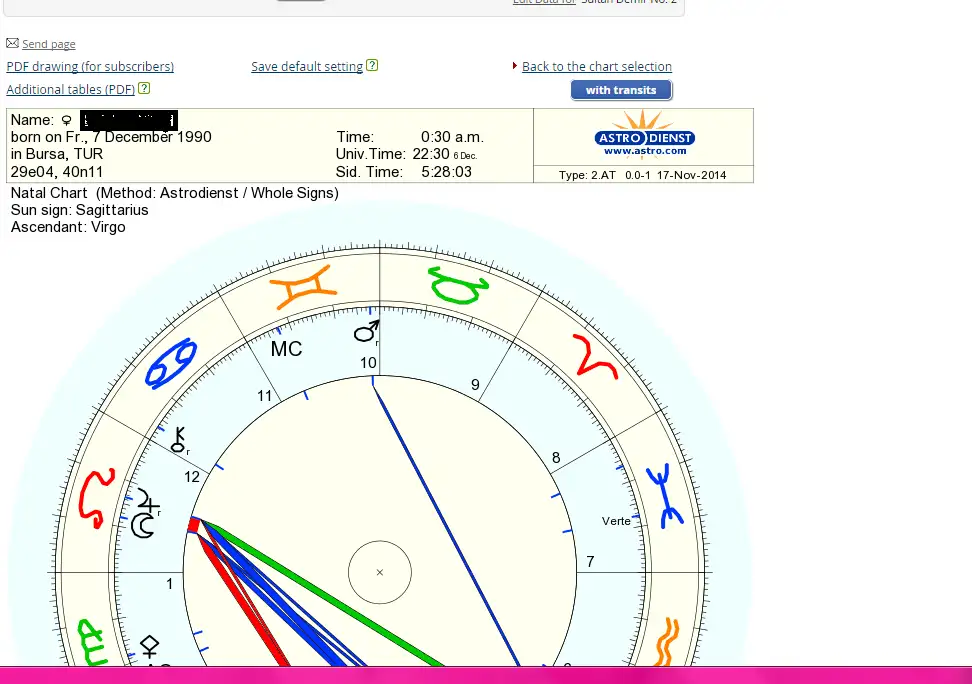Click the green Taurus glyph on the wheel
This screenshot has width=972, height=684.
458,285
